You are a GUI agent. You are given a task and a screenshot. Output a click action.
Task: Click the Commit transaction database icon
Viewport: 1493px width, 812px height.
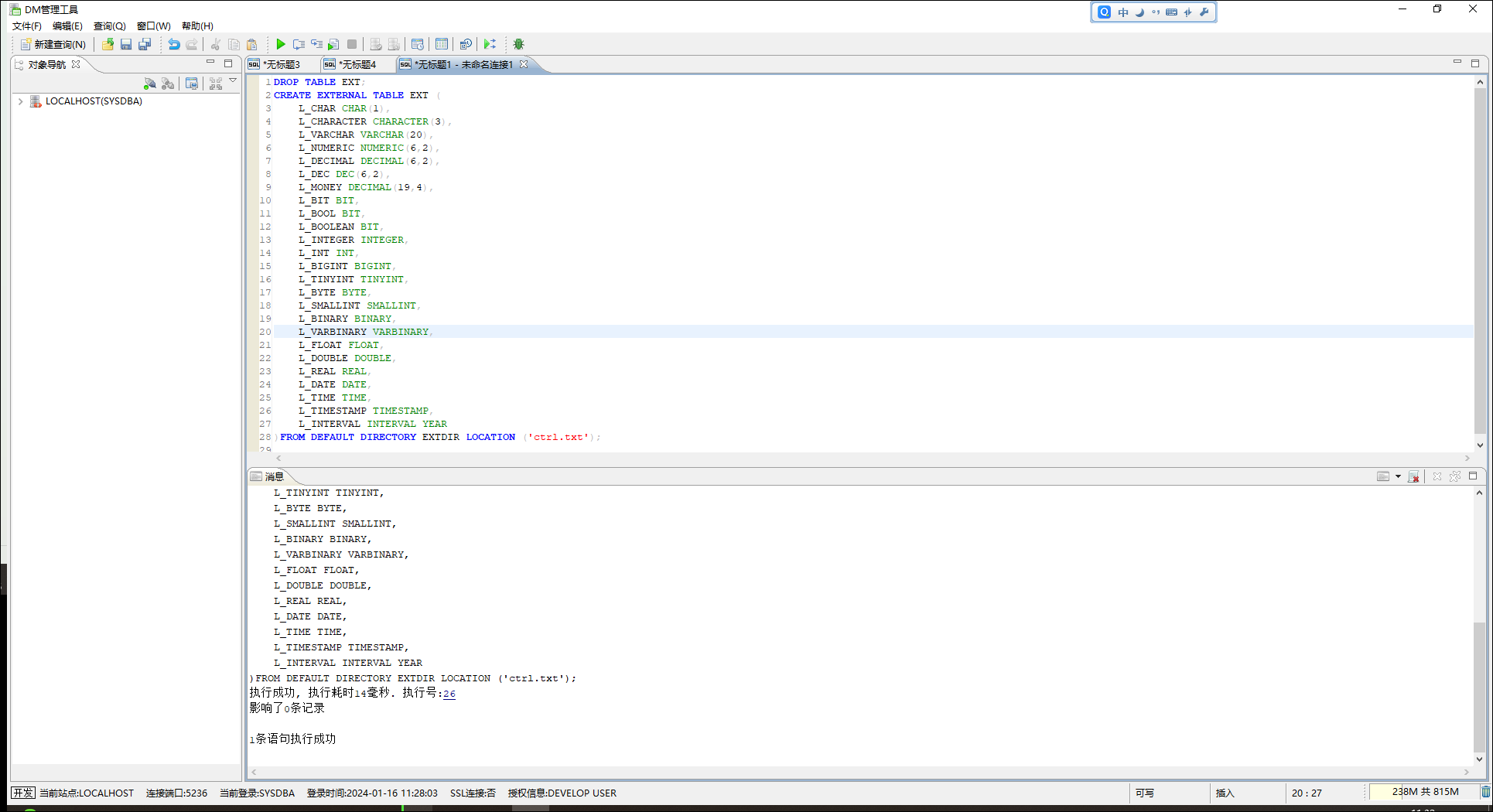click(x=376, y=44)
